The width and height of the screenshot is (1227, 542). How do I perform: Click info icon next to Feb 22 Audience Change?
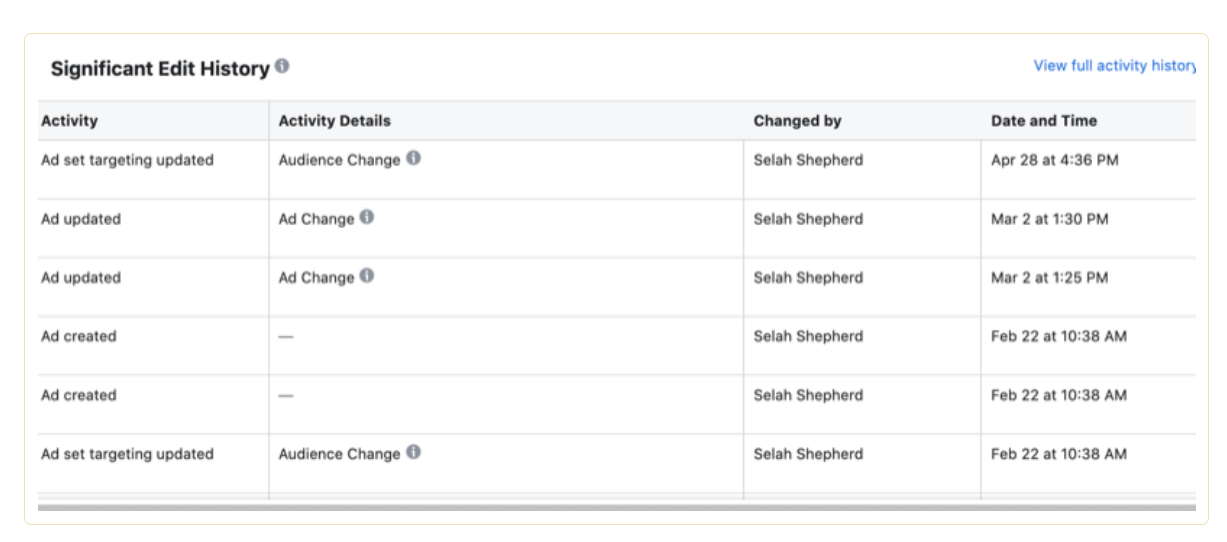click(414, 452)
